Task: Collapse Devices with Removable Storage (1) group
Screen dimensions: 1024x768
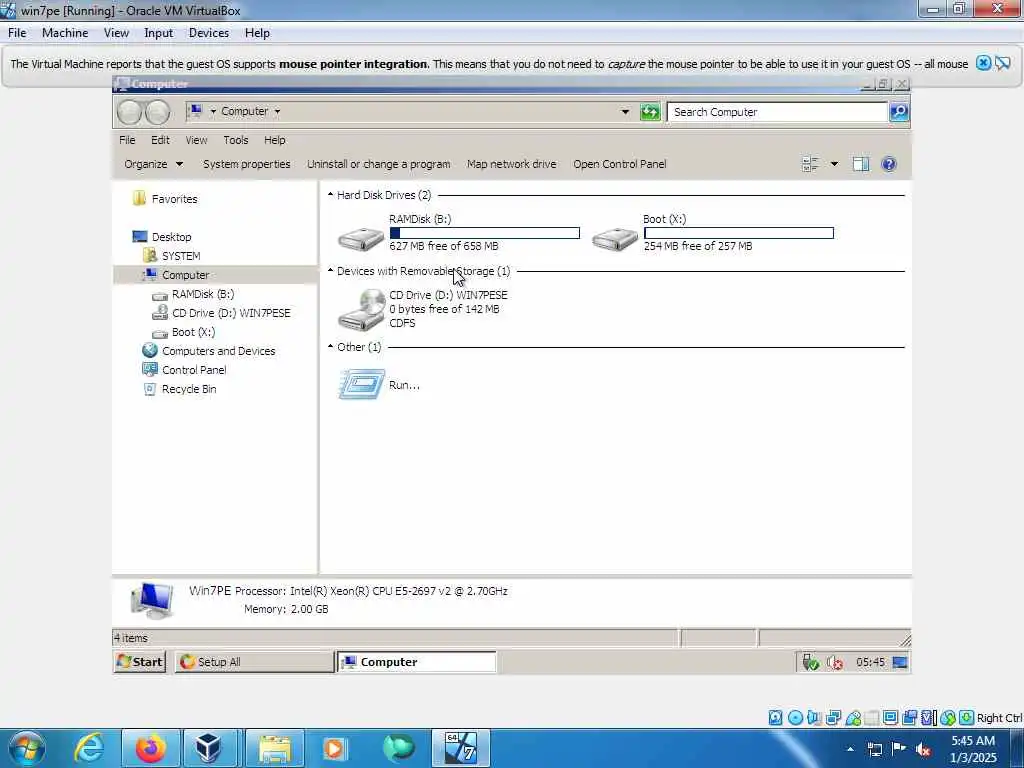Action: (x=330, y=270)
